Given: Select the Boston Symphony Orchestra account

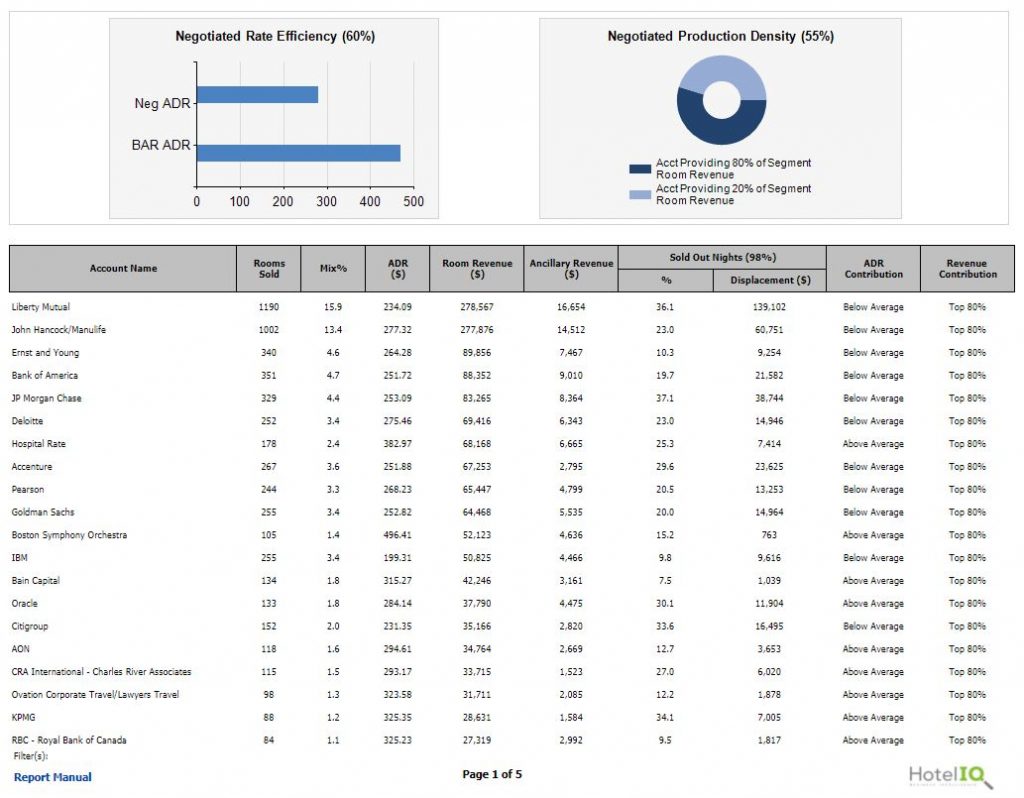Looking at the screenshot, I should point(69,535).
